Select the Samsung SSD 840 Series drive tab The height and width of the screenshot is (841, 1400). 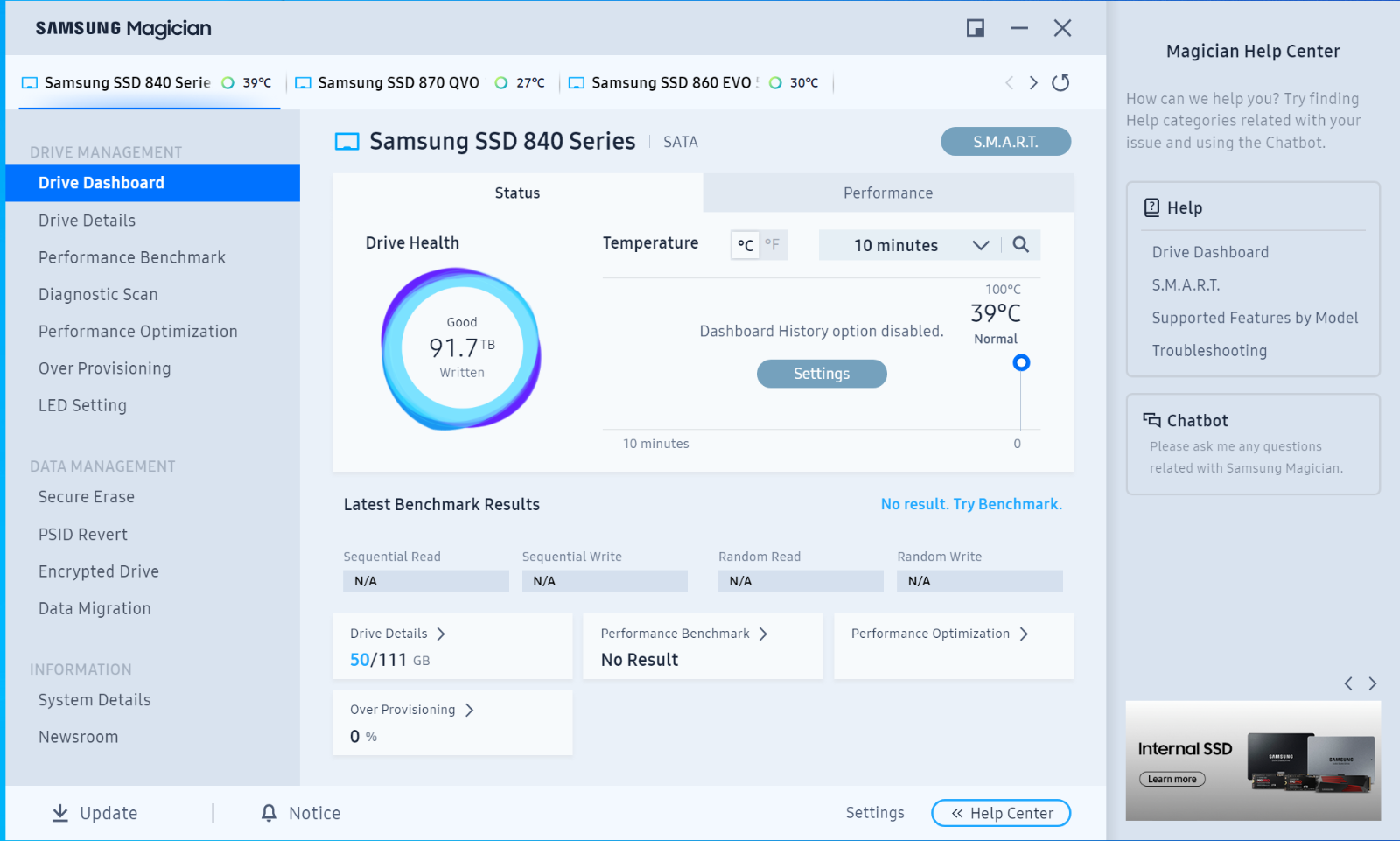[149, 82]
